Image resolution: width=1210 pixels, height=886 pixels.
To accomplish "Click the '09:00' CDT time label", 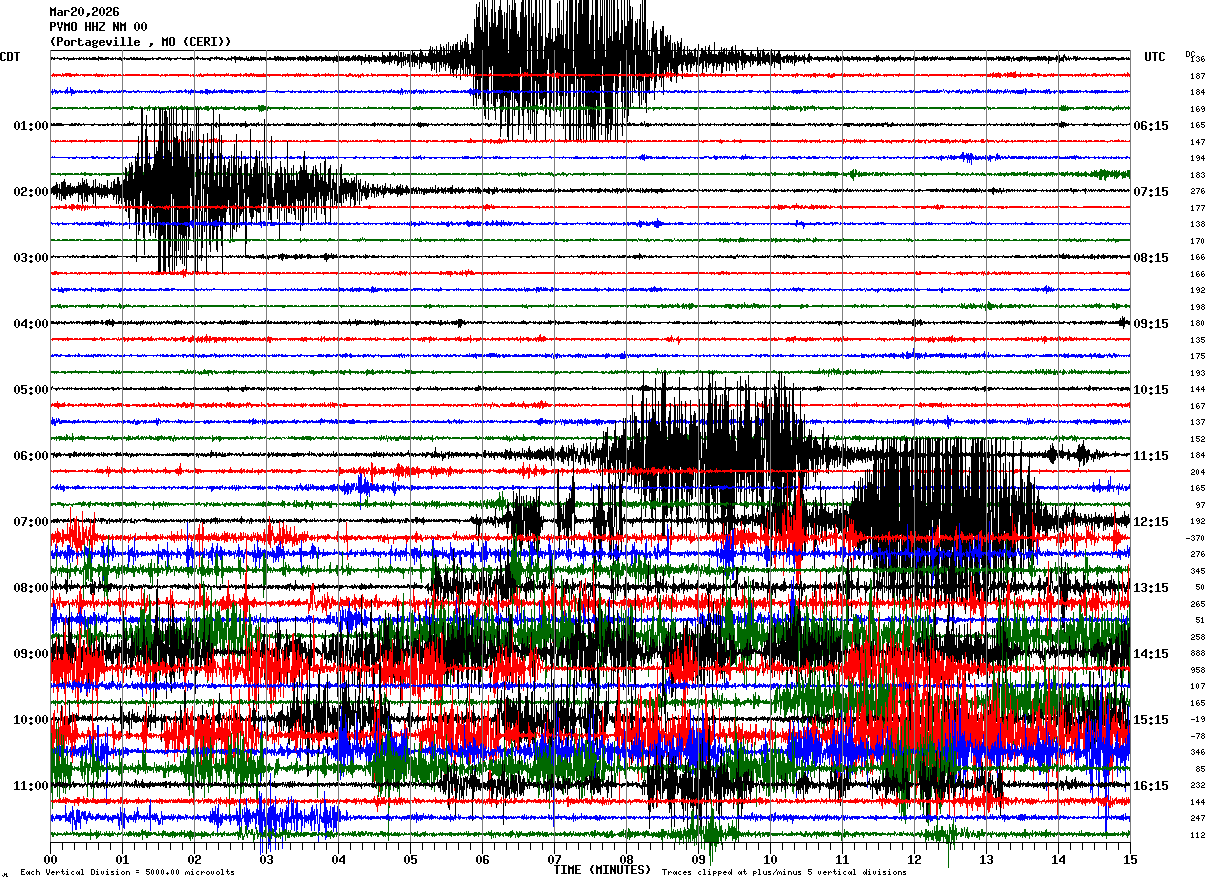I will [x=31, y=654].
